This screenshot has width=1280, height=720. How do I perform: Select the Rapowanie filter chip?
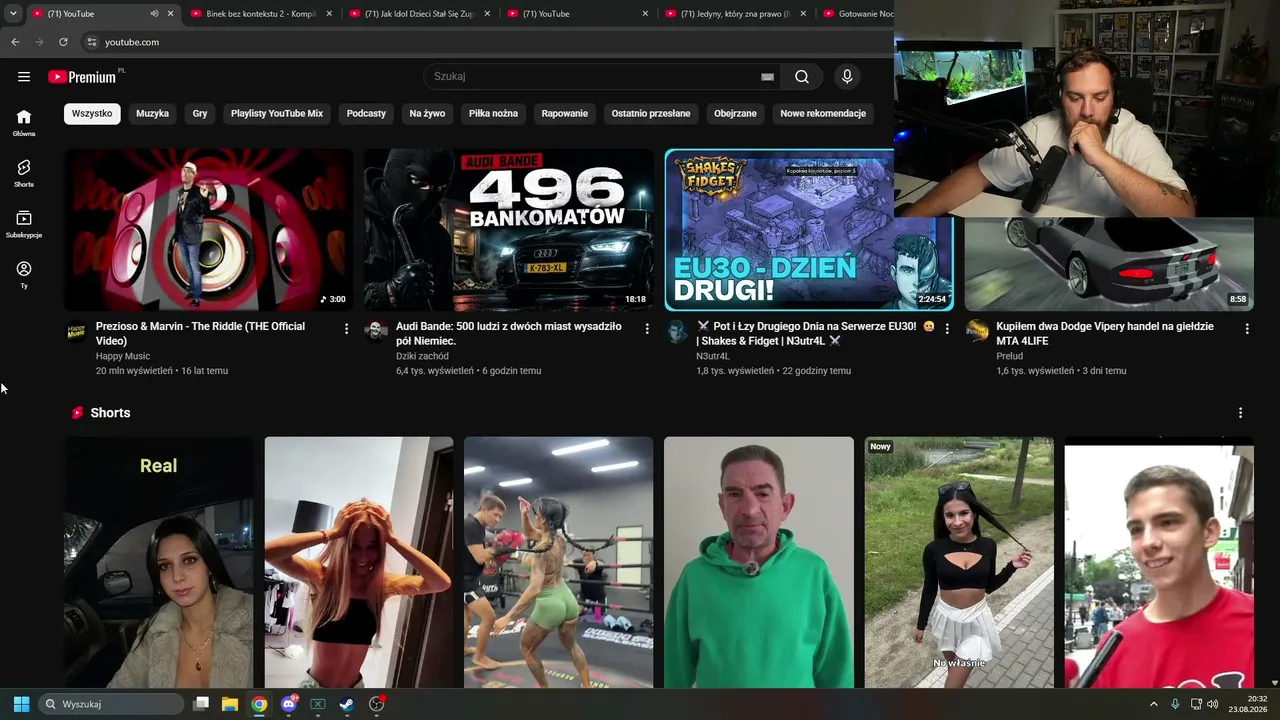tap(565, 114)
